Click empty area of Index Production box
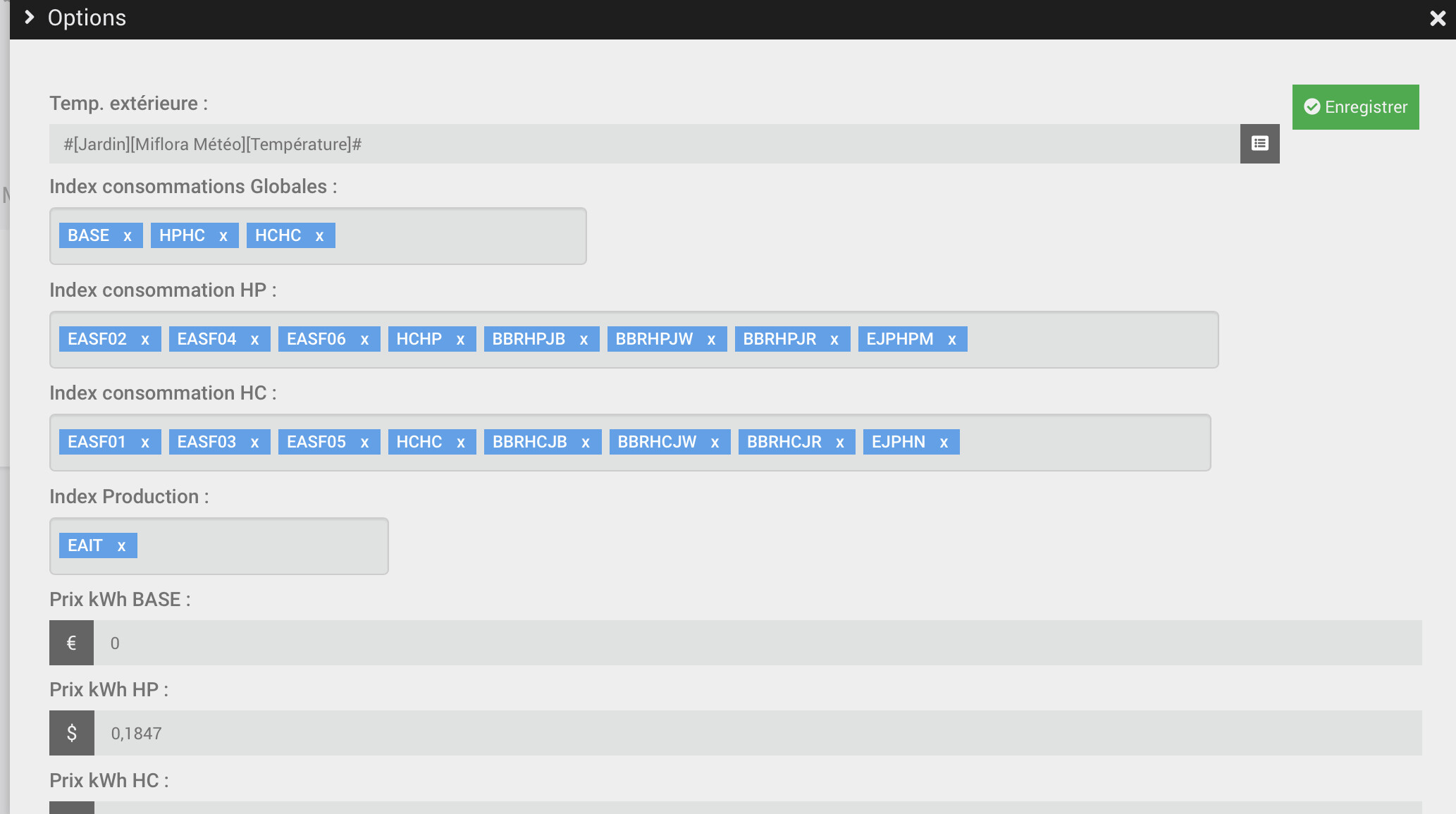 pyautogui.click(x=261, y=546)
